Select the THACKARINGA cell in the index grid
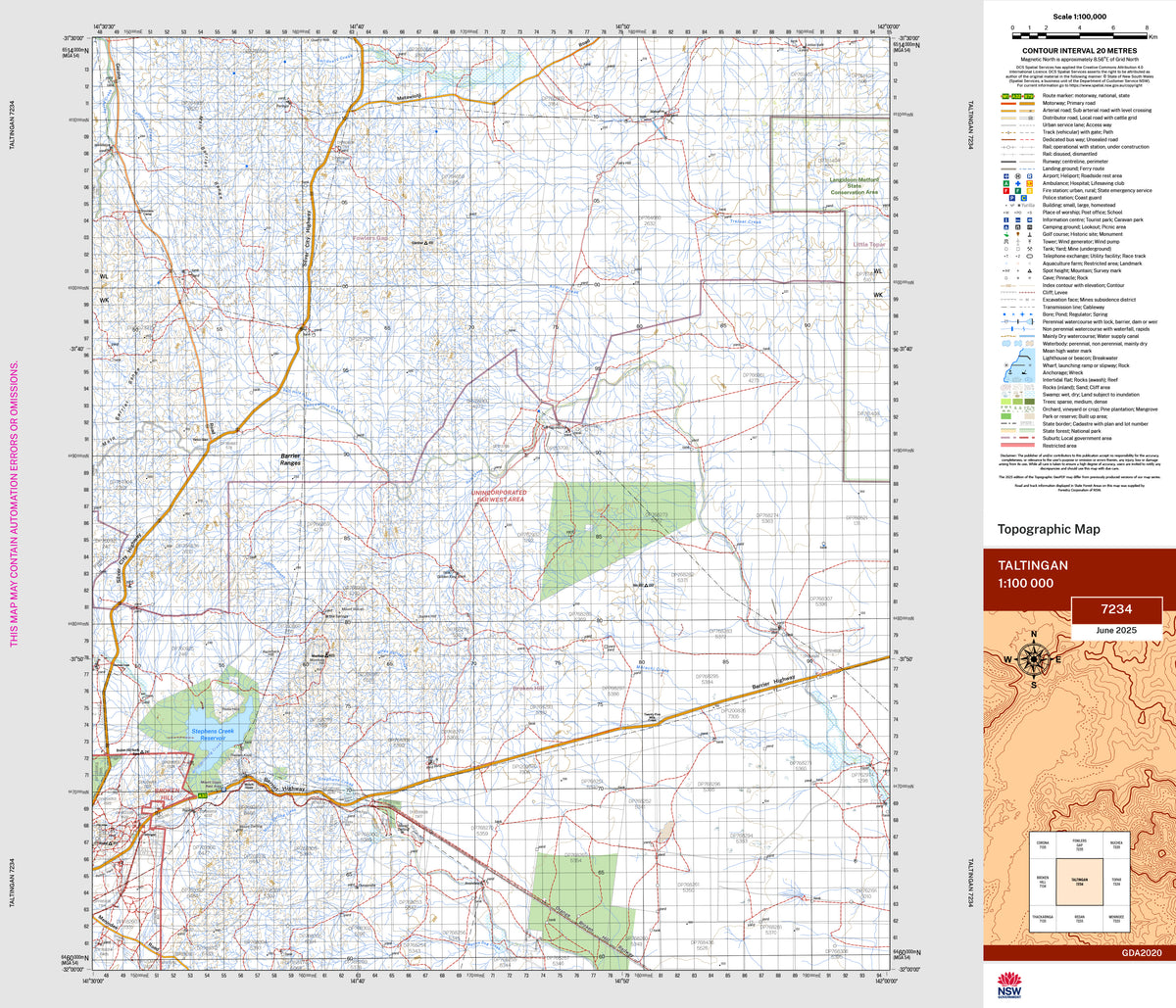 pyautogui.click(x=1043, y=919)
